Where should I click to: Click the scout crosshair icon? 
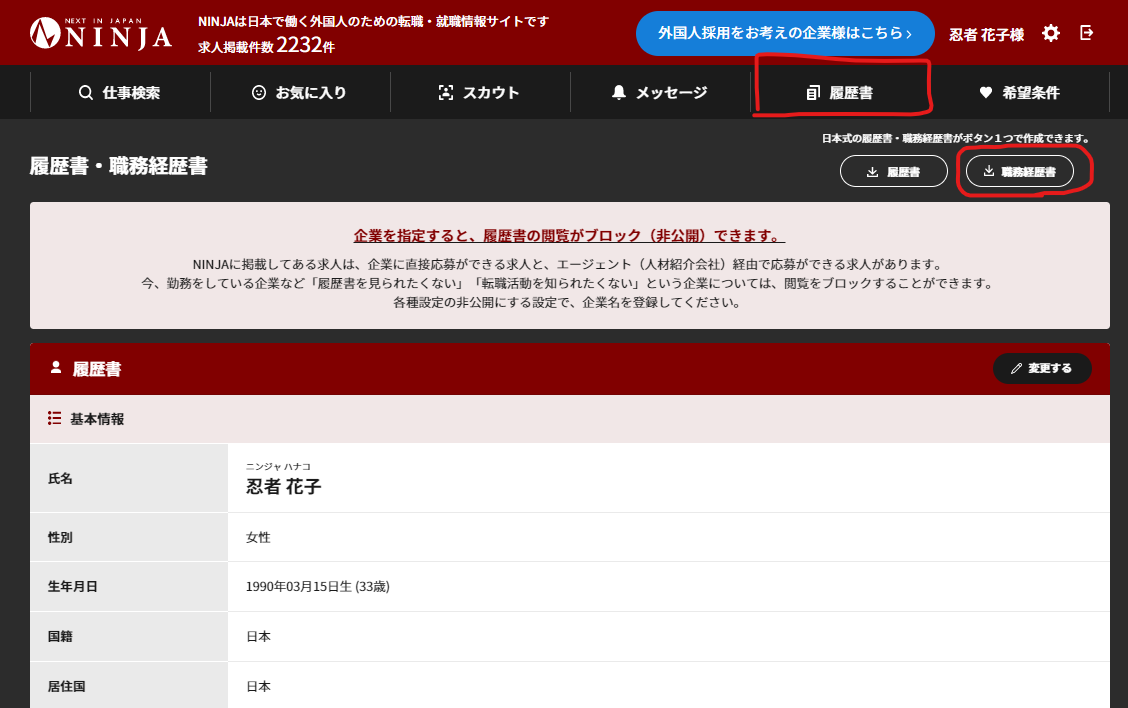click(x=445, y=91)
